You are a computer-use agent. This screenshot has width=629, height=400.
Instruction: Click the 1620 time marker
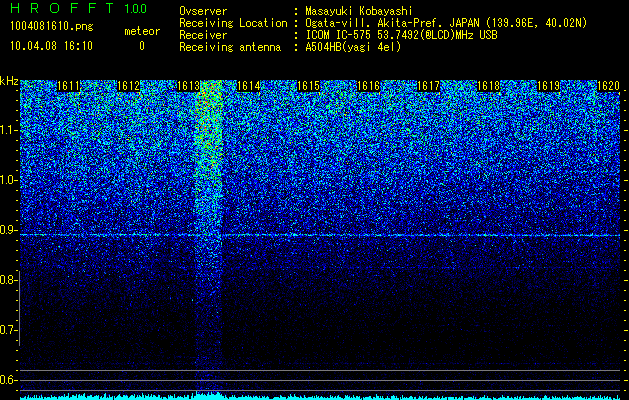[609, 86]
